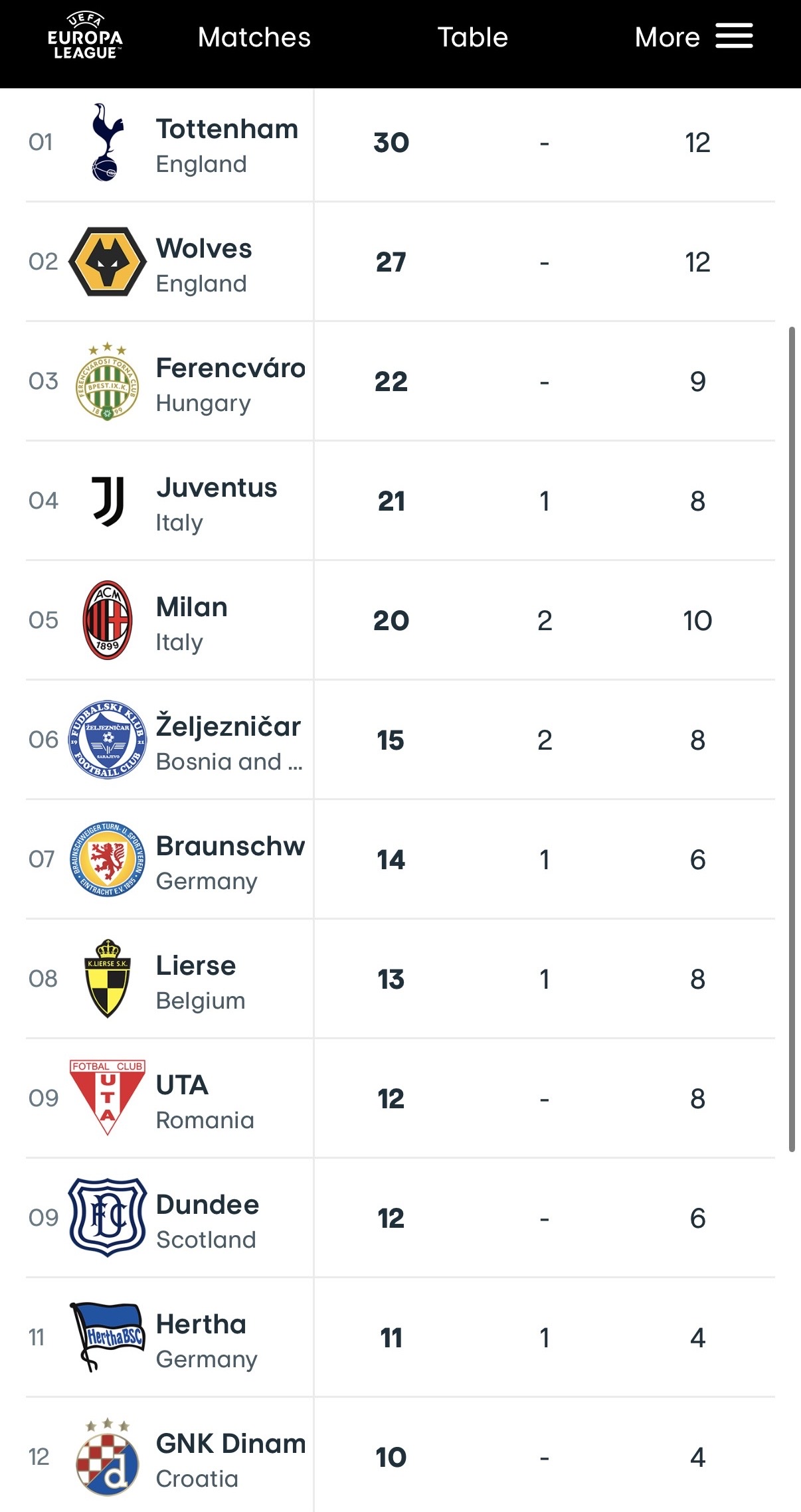
Task: Tap the Wolves club crest
Action: tap(108, 262)
